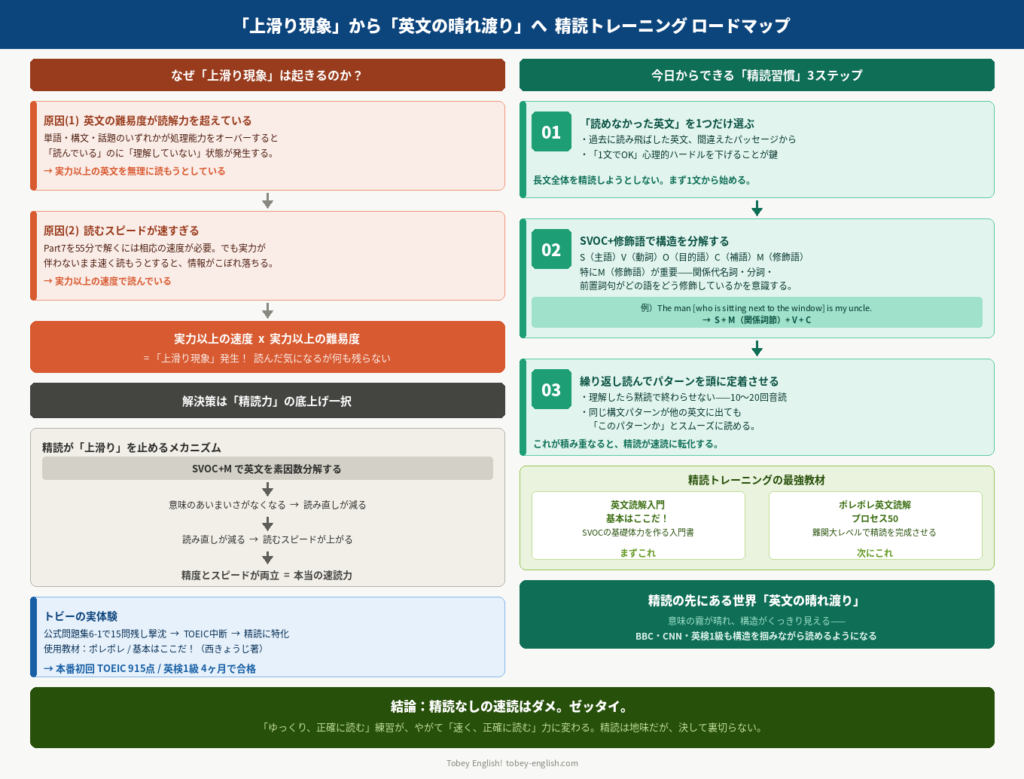The width and height of the screenshot is (1024, 779).
Task: Click heading 原因(1) 英文の難易度が読解力を超えている
Action: [148, 120]
